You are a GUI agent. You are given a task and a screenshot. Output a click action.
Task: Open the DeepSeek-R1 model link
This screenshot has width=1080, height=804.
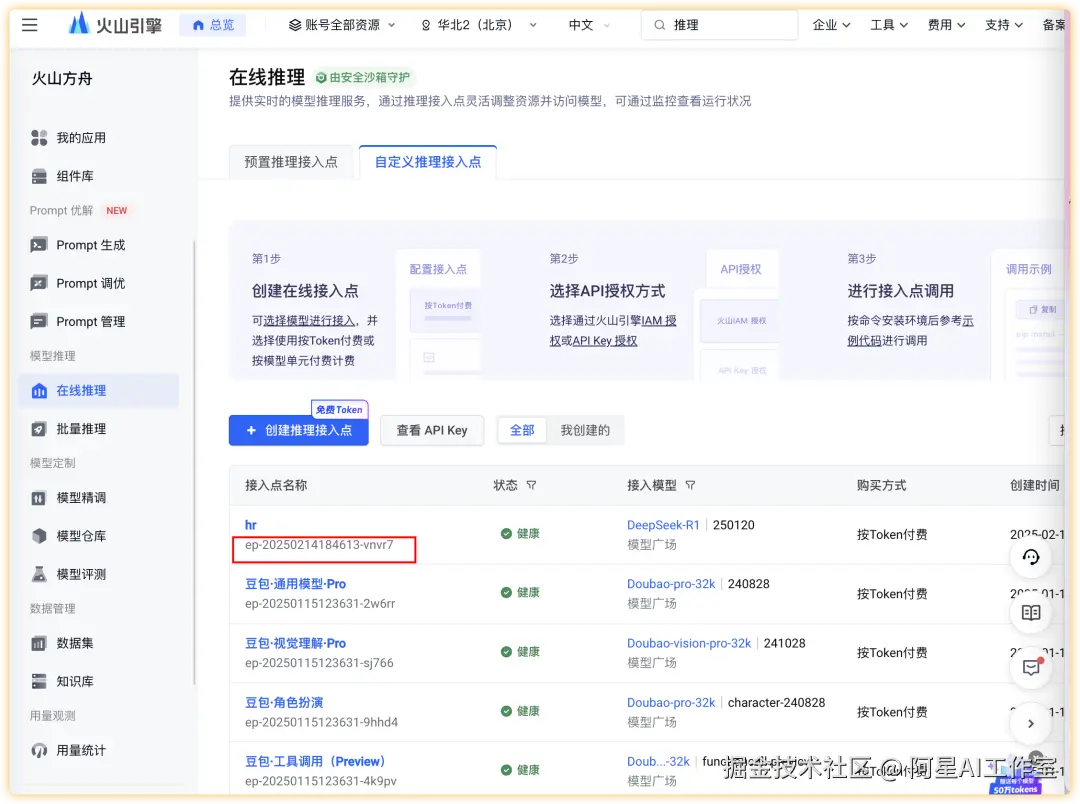(663, 525)
